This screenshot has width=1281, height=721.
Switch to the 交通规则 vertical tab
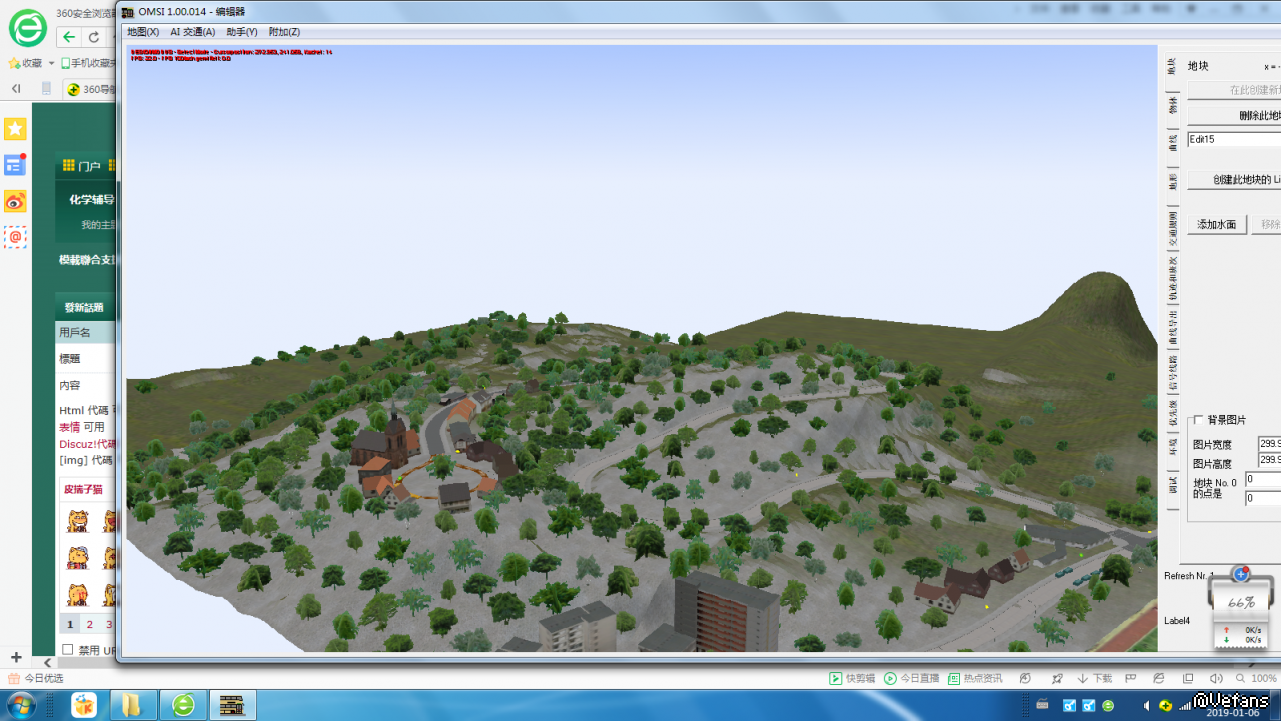(x=1173, y=228)
